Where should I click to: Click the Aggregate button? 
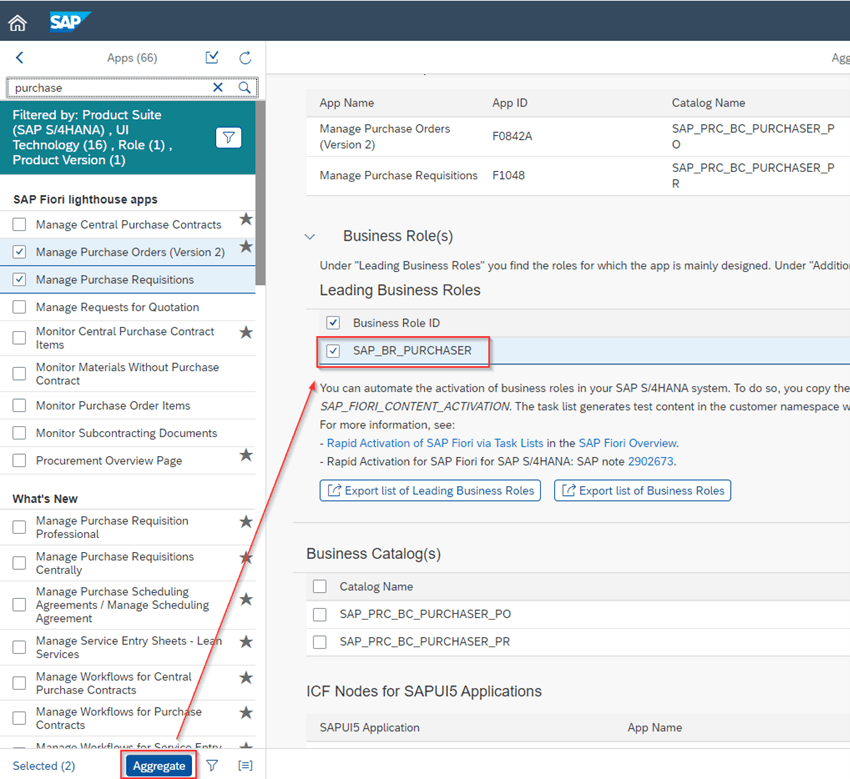(159, 765)
